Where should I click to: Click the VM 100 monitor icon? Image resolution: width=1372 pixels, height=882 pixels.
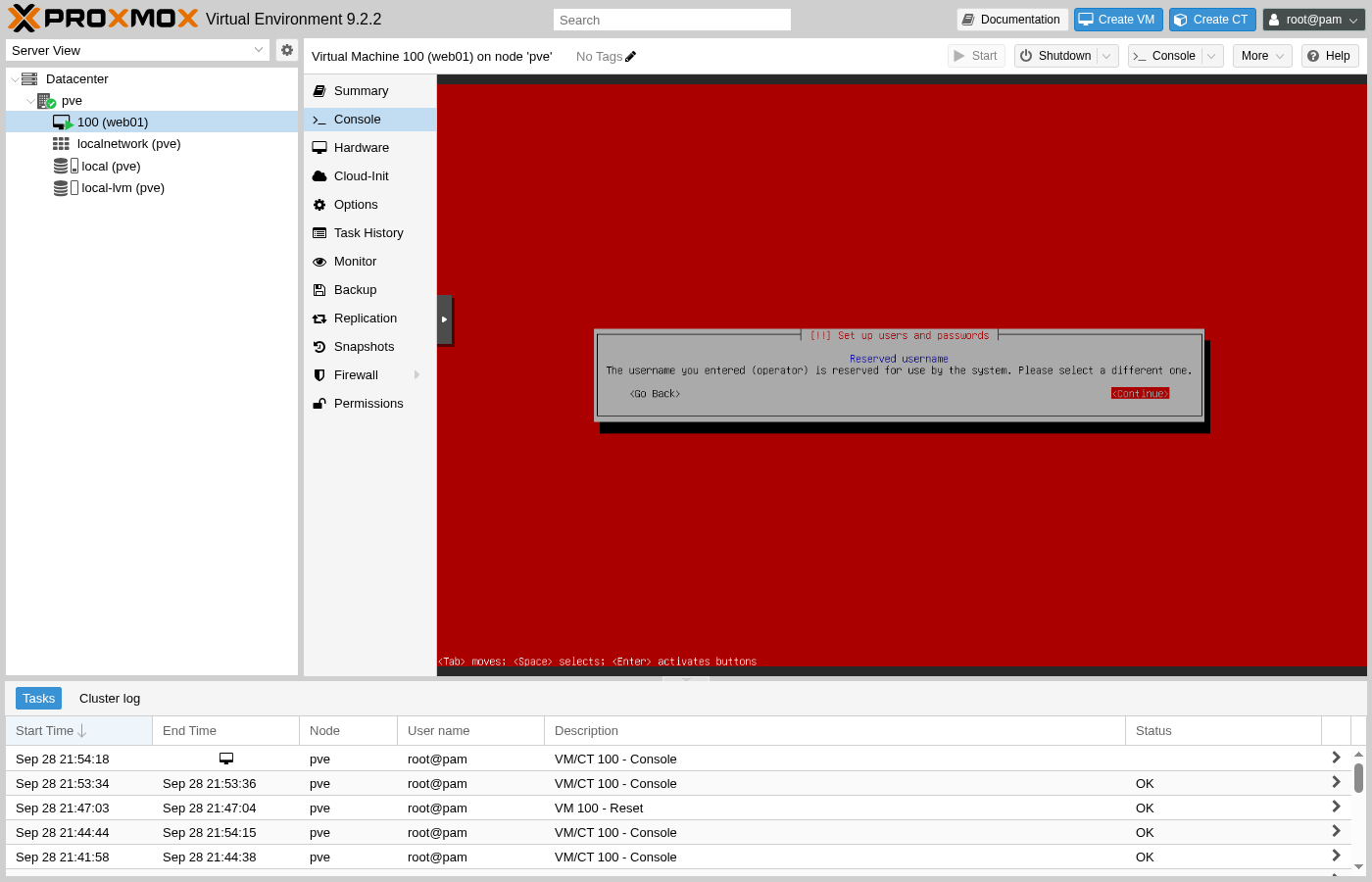pyautogui.click(x=63, y=122)
